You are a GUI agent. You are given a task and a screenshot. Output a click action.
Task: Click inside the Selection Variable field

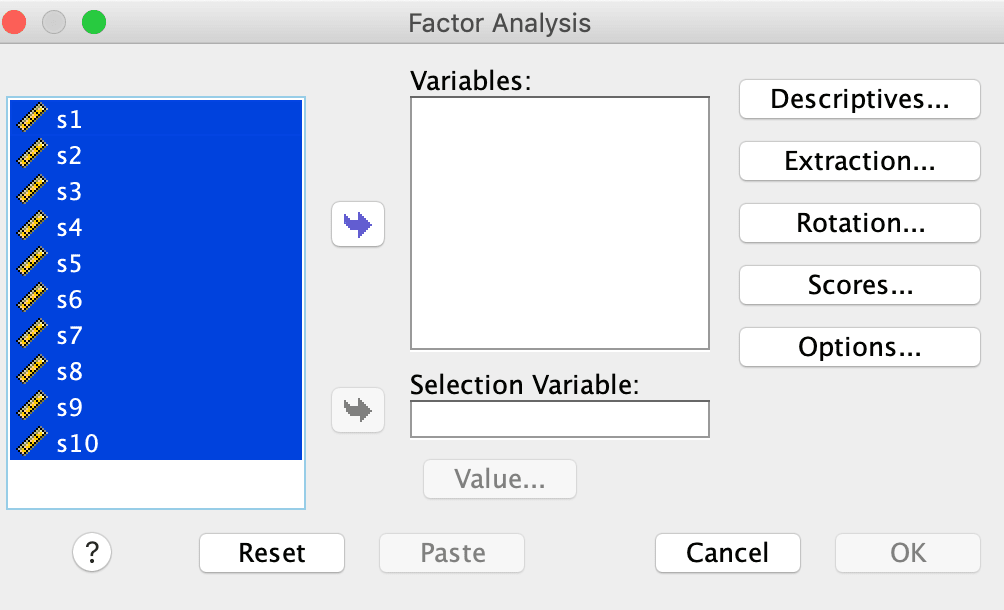(560, 419)
